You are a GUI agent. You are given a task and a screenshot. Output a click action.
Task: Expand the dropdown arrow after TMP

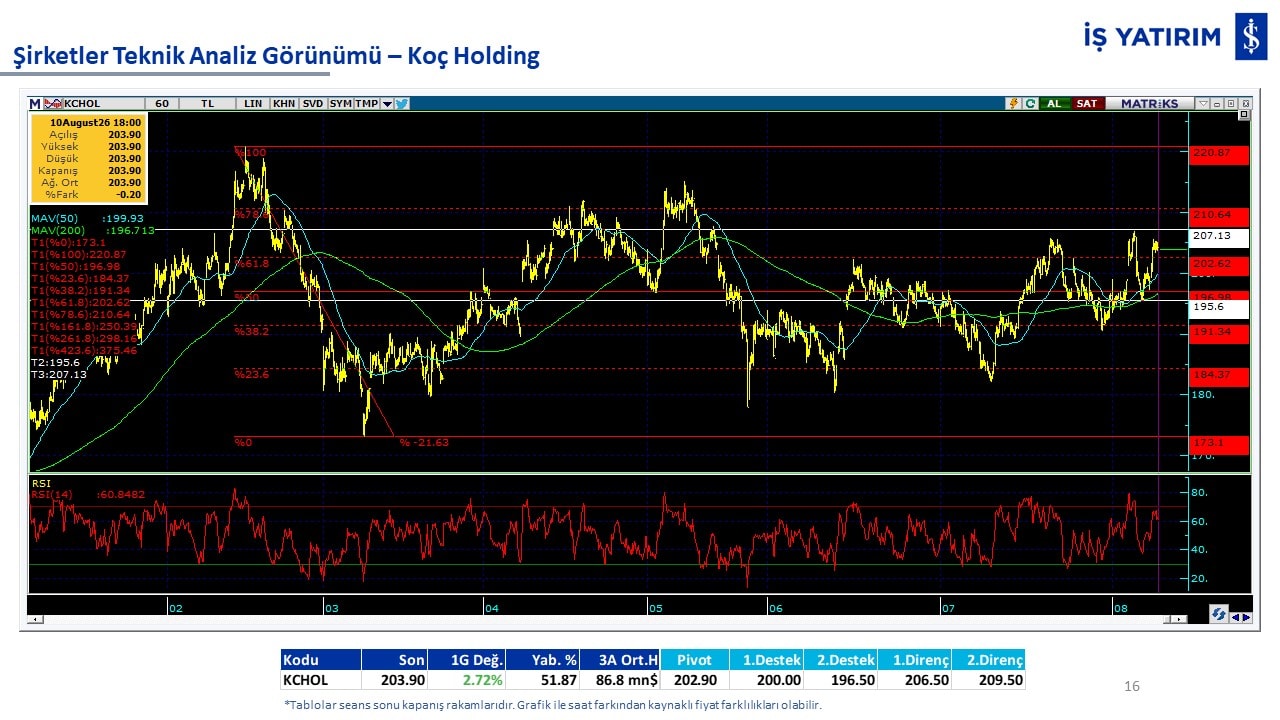tap(387, 103)
